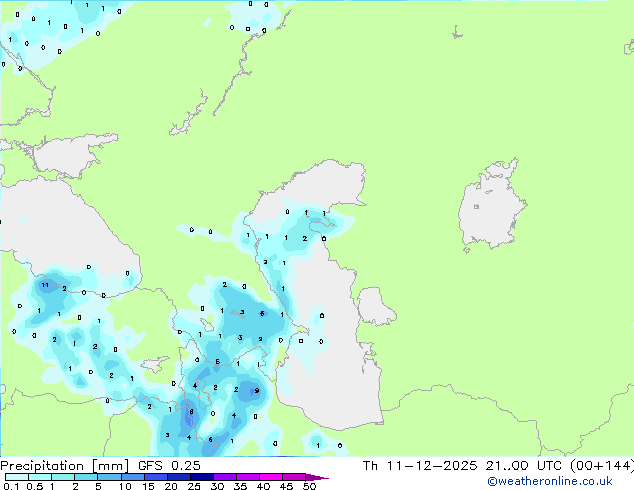
Task: Click the 'GFS 0.25' model label
Action: tap(169, 466)
